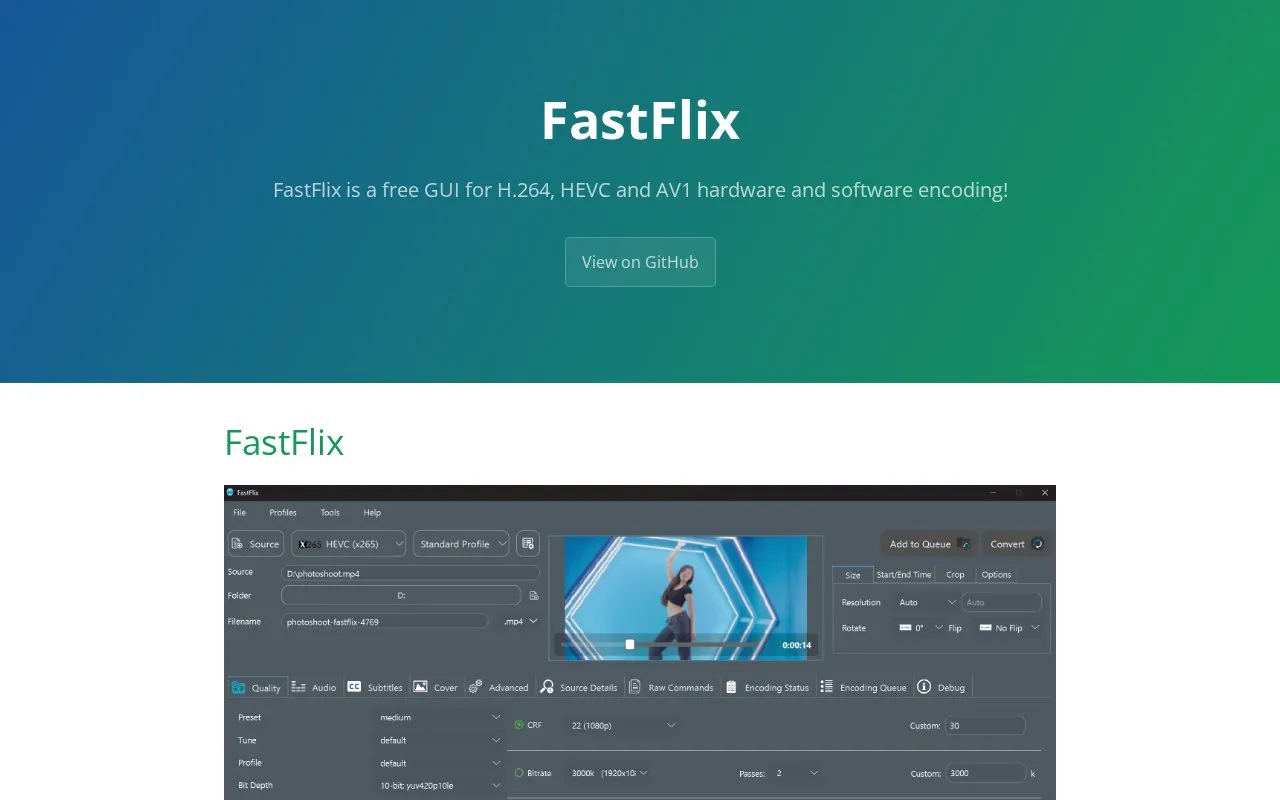Click the Filename input field

click(x=385, y=621)
